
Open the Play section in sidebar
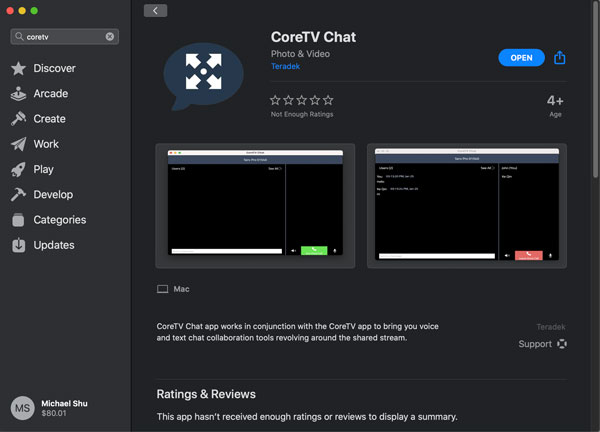coord(43,169)
